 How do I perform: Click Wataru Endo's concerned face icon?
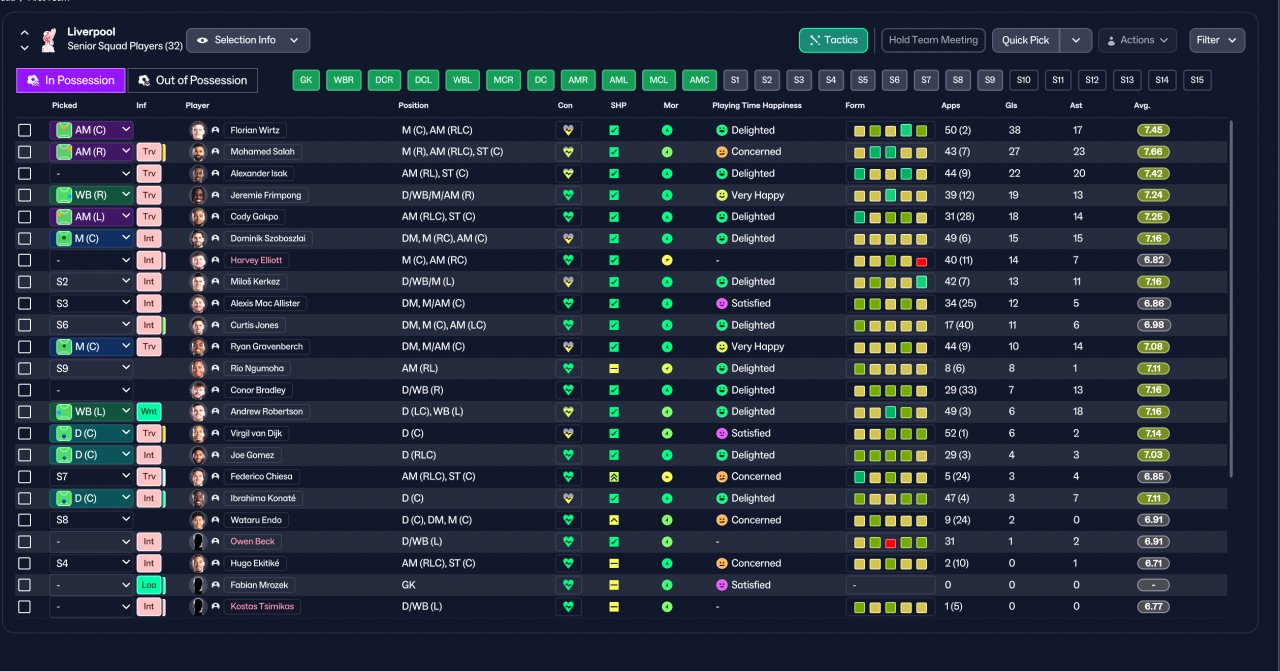click(x=722, y=520)
